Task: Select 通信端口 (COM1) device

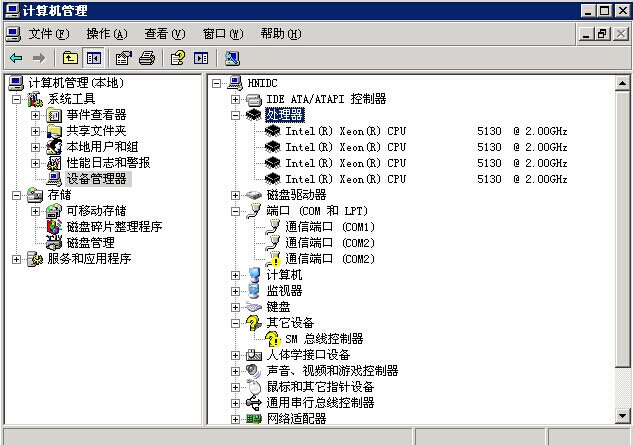Action: pos(329,227)
